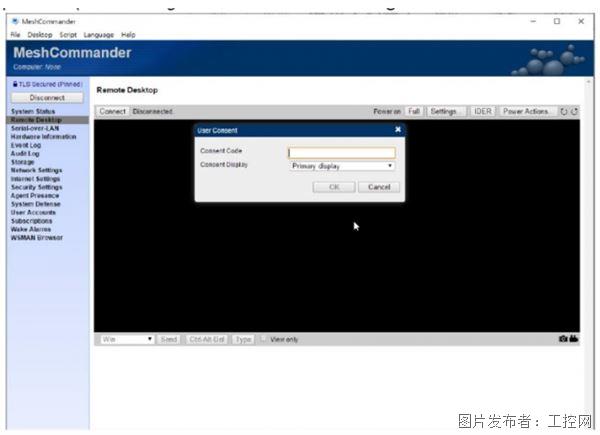The width and height of the screenshot is (600, 435).
Task: Open Agent Presence section
Action: [35, 196]
